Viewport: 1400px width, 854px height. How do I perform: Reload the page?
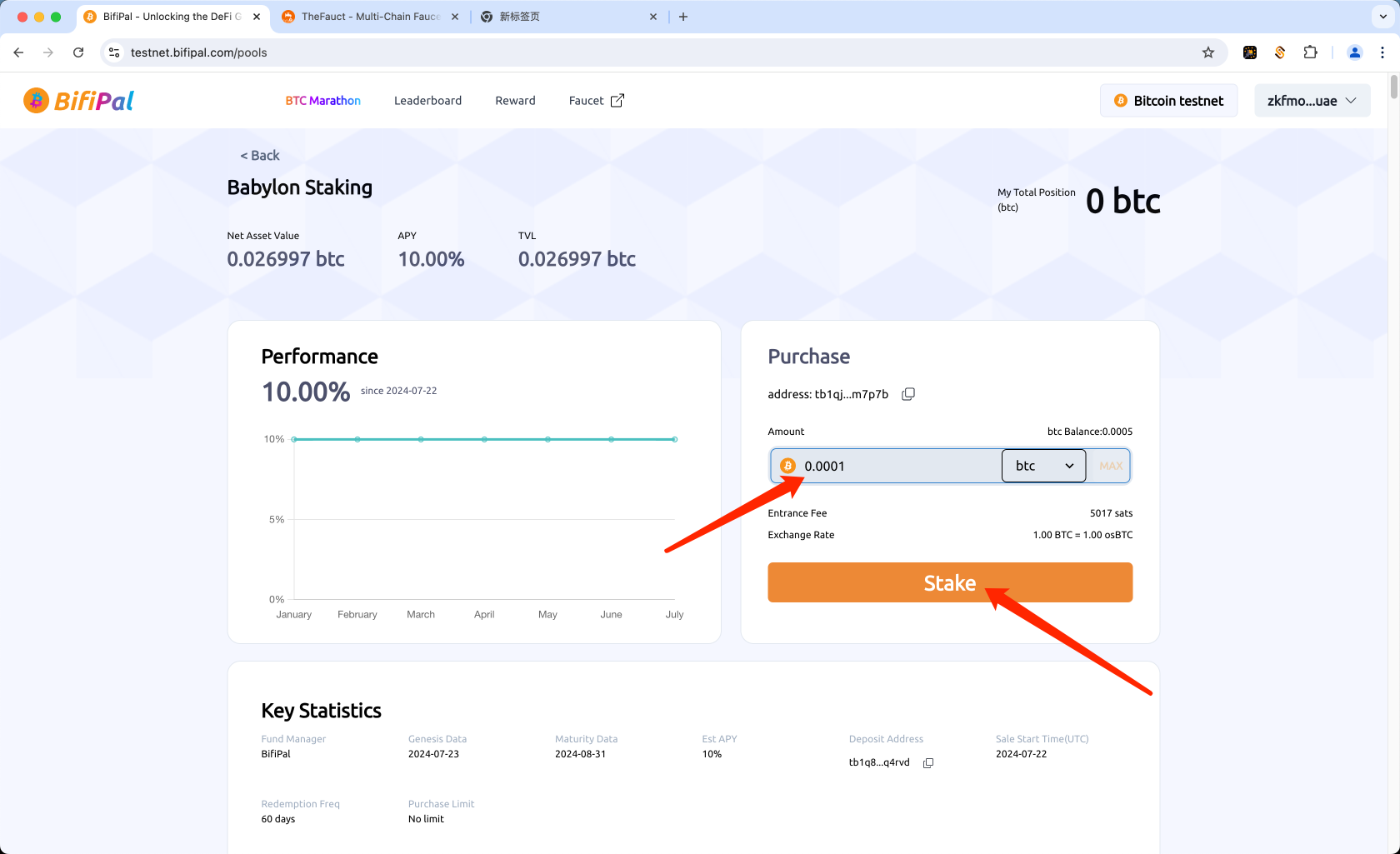(78, 52)
